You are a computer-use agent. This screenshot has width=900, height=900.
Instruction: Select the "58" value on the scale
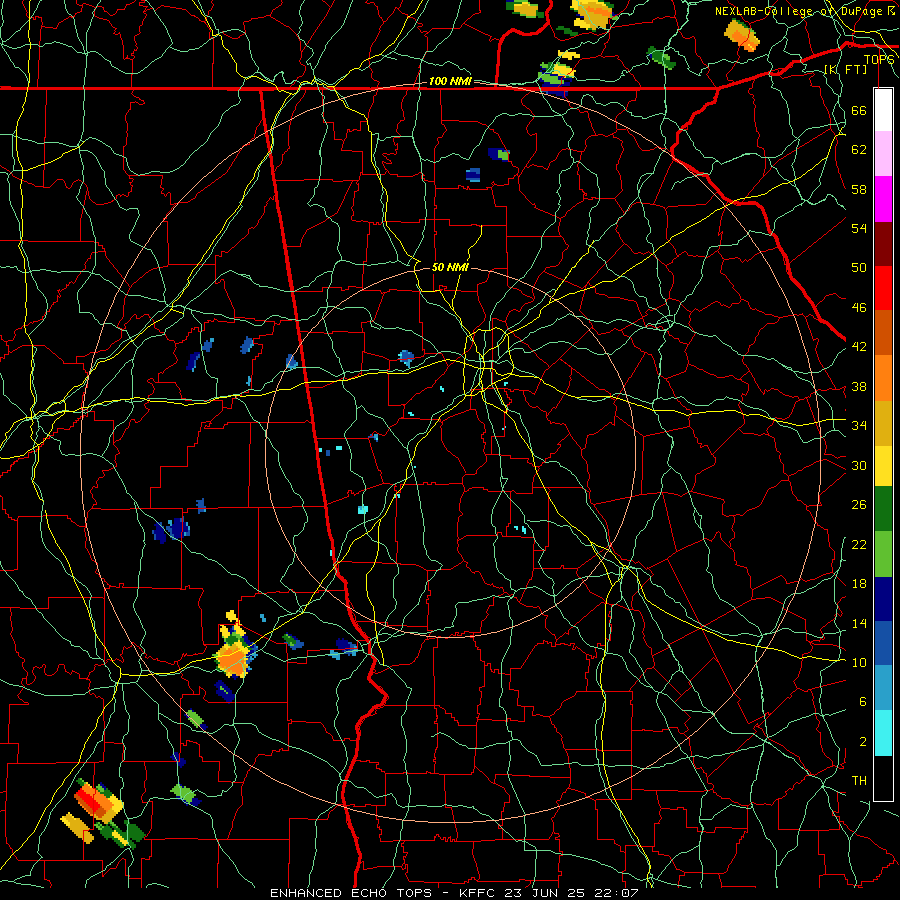[x=859, y=189]
